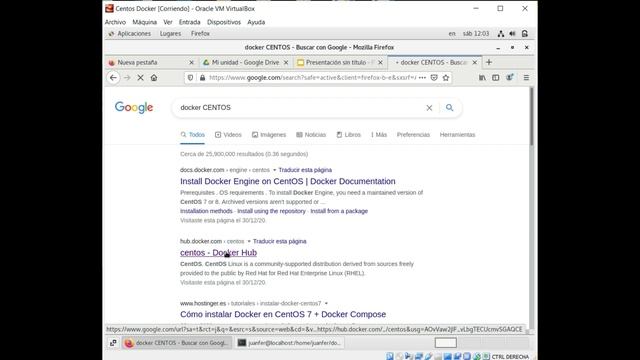Bookmark this page with the star icon
The height and width of the screenshot is (360, 640).
pos(446,78)
